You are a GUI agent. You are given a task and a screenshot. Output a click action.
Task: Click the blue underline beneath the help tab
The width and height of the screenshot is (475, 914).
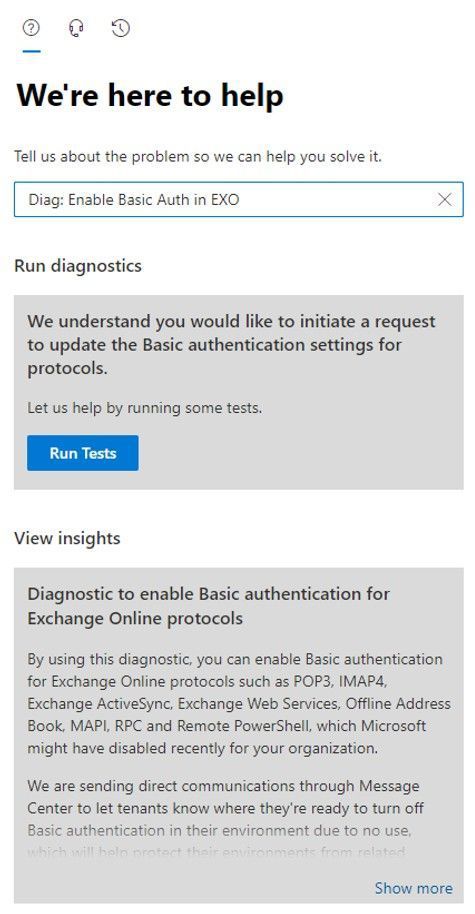pos(31,51)
